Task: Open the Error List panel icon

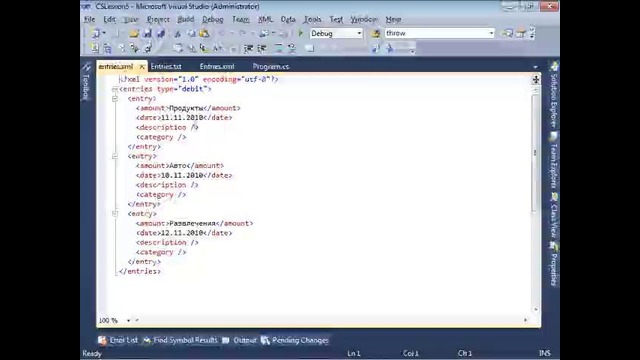Action: tap(102, 340)
